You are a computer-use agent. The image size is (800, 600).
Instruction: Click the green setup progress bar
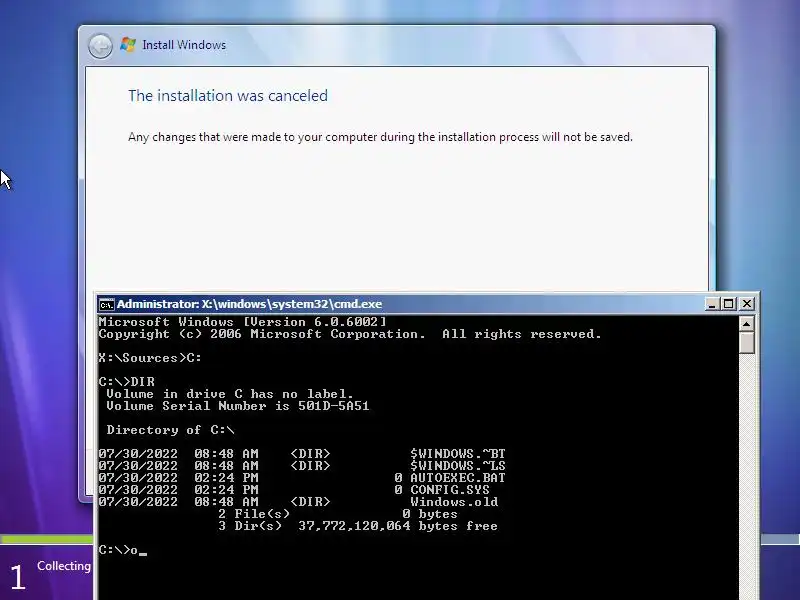[x=47, y=539]
